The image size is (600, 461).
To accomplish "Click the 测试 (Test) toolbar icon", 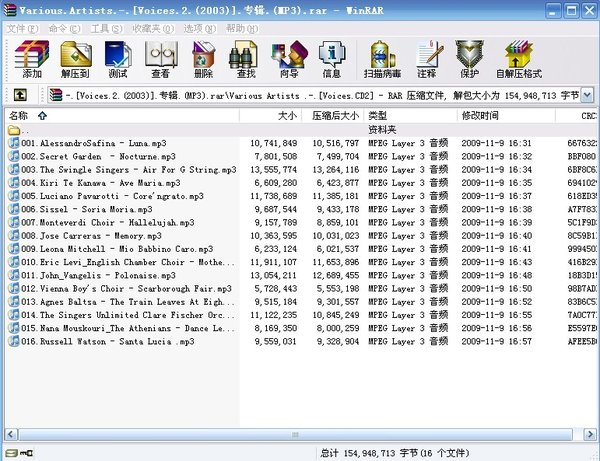I will click(x=118, y=59).
